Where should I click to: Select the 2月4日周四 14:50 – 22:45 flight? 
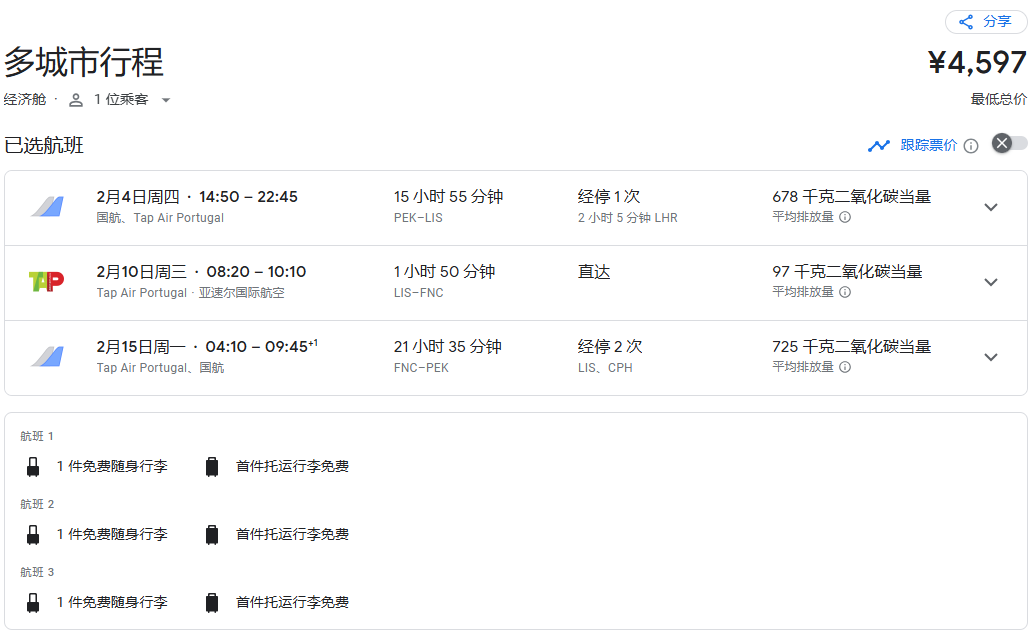click(x=515, y=207)
